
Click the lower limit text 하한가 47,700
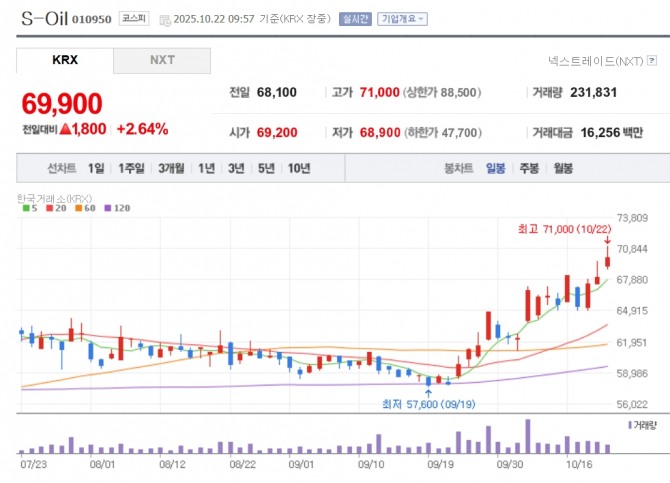point(443,133)
